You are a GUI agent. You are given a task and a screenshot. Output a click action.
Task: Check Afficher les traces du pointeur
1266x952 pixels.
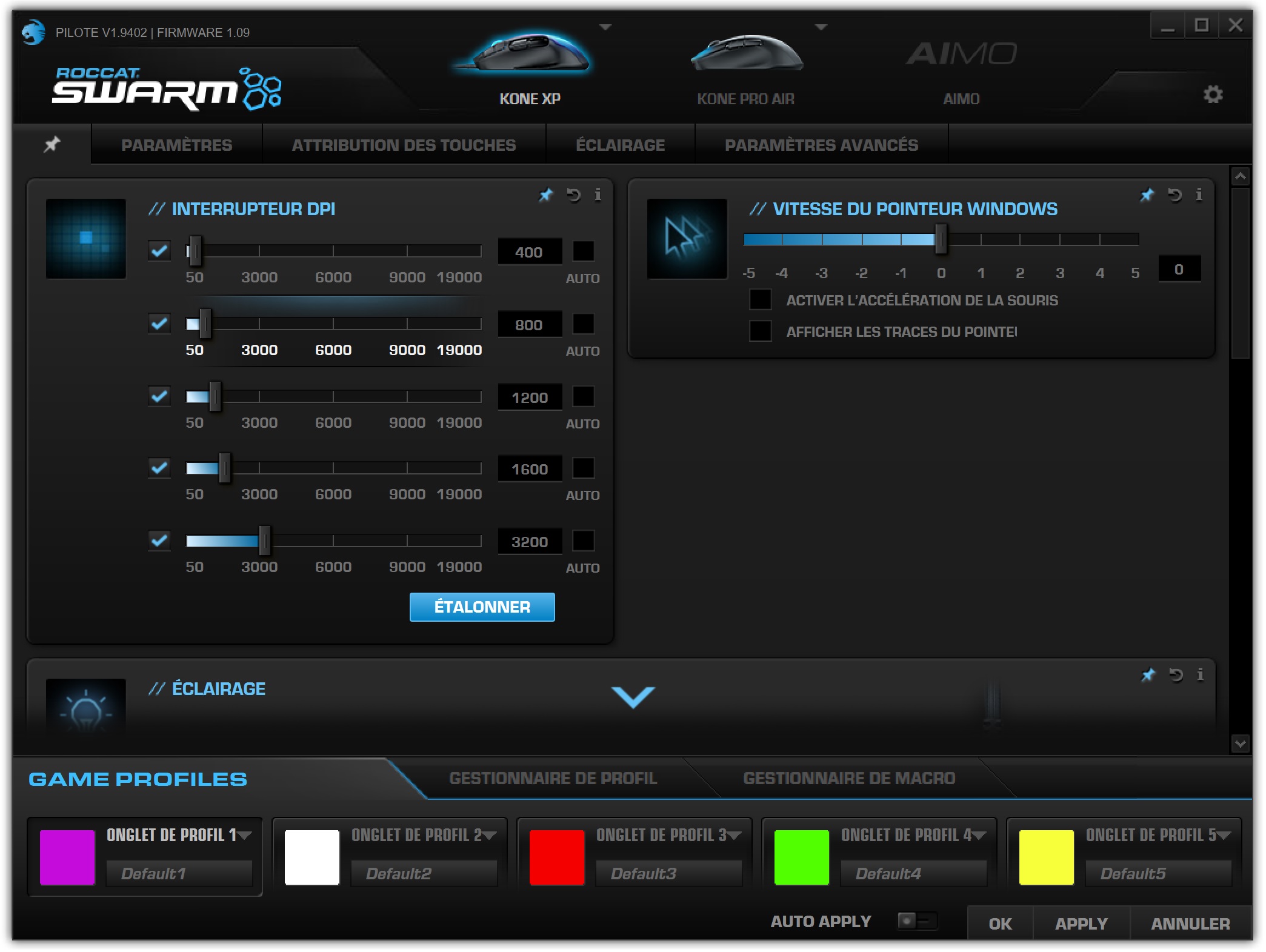click(x=761, y=331)
